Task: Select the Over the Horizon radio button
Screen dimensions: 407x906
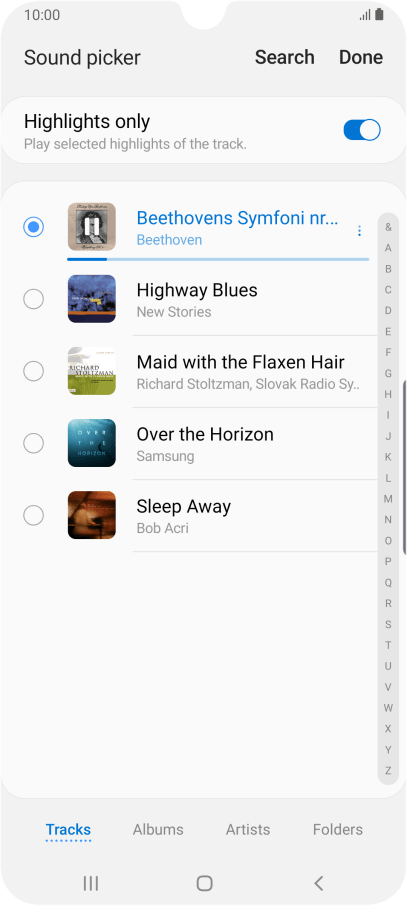Action: 34,443
